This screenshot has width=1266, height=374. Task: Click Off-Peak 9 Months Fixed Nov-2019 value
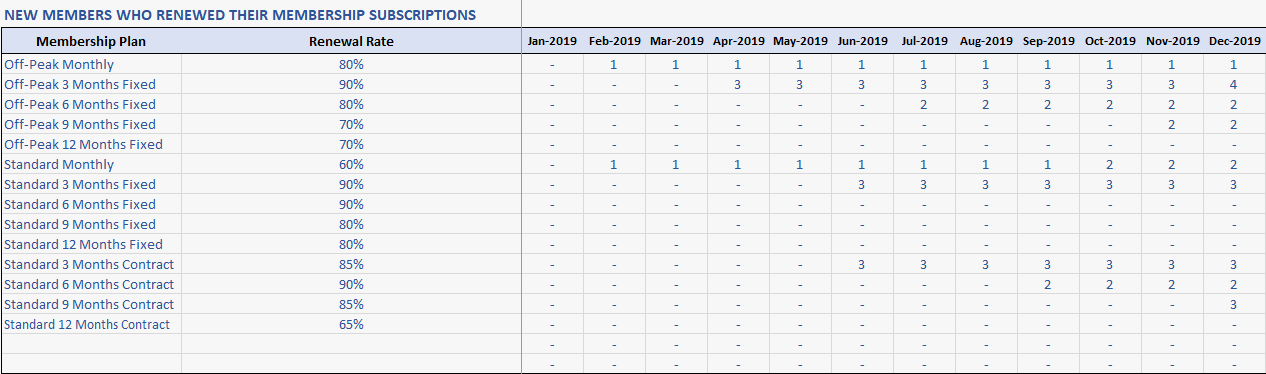(1172, 124)
